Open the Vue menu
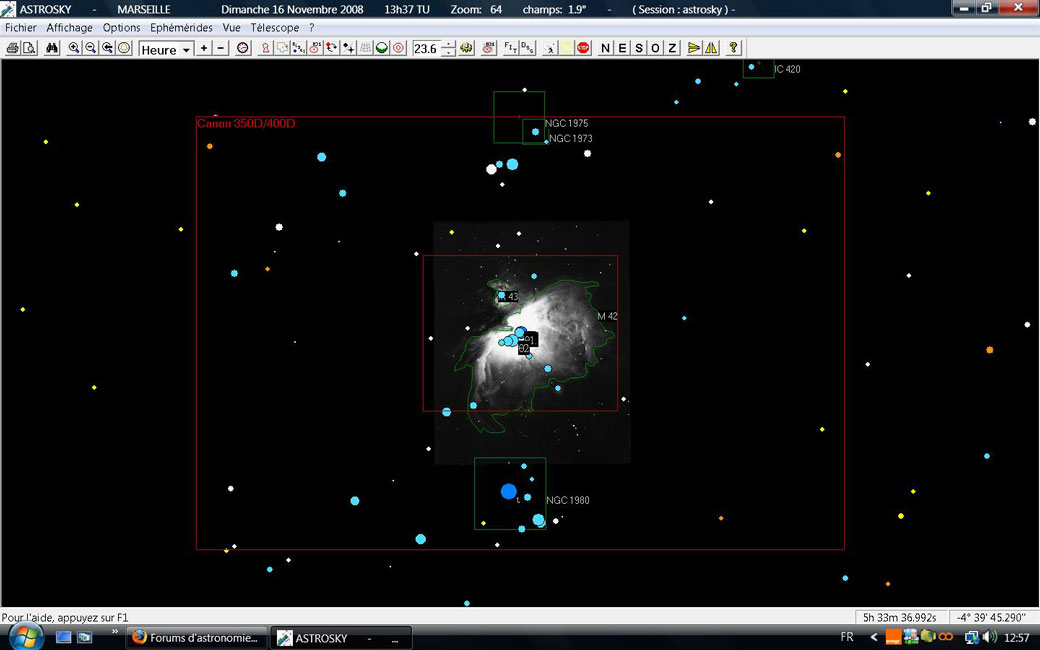 [x=231, y=28]
